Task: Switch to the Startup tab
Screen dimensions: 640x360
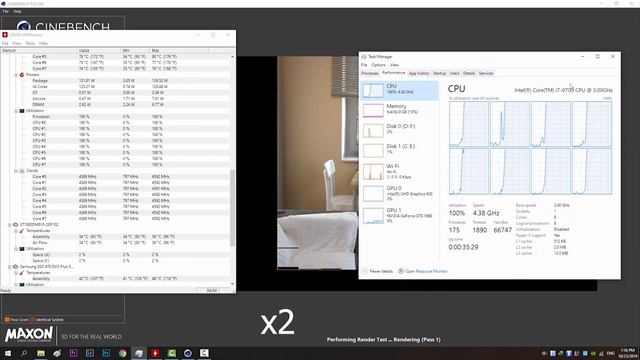Action: pos(440,73)
